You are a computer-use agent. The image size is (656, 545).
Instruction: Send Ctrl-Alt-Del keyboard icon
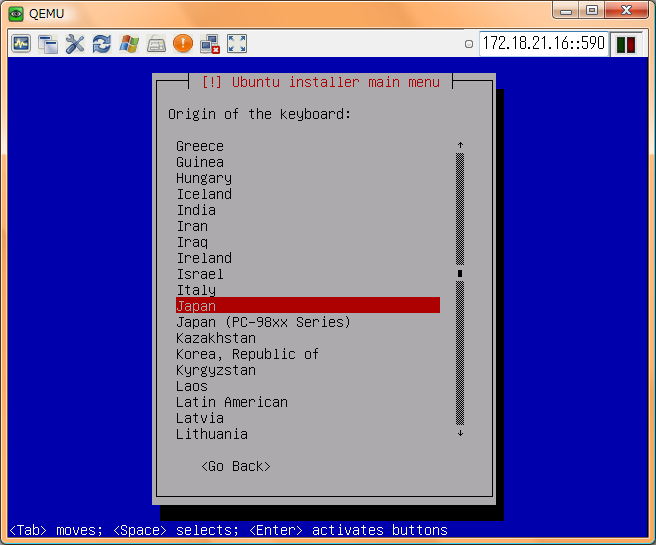click(156, 43)
